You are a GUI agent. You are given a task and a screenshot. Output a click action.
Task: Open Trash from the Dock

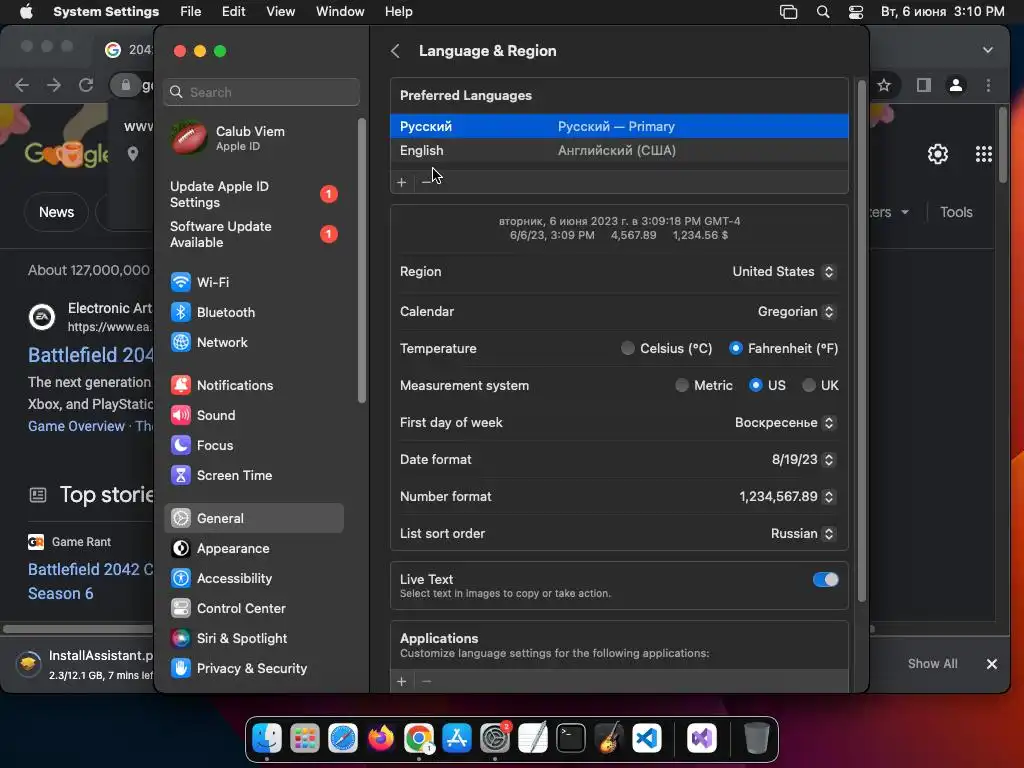(x=756, y=738)
